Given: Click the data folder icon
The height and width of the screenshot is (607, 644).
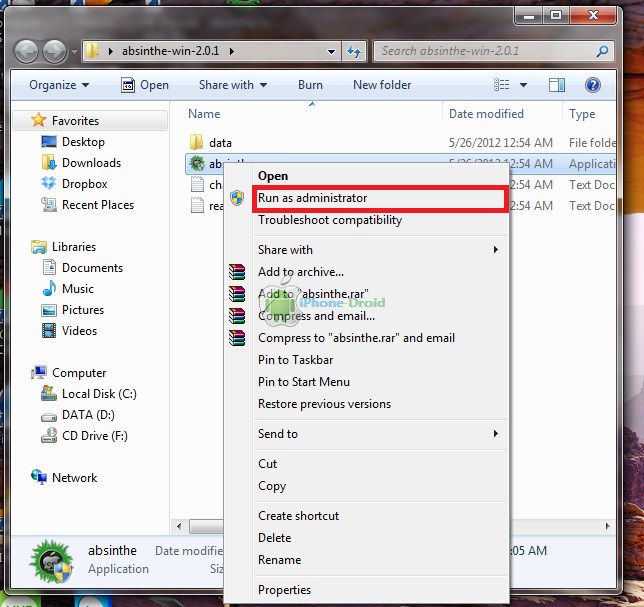Looking at the screenshot, I should pos(196,142).
